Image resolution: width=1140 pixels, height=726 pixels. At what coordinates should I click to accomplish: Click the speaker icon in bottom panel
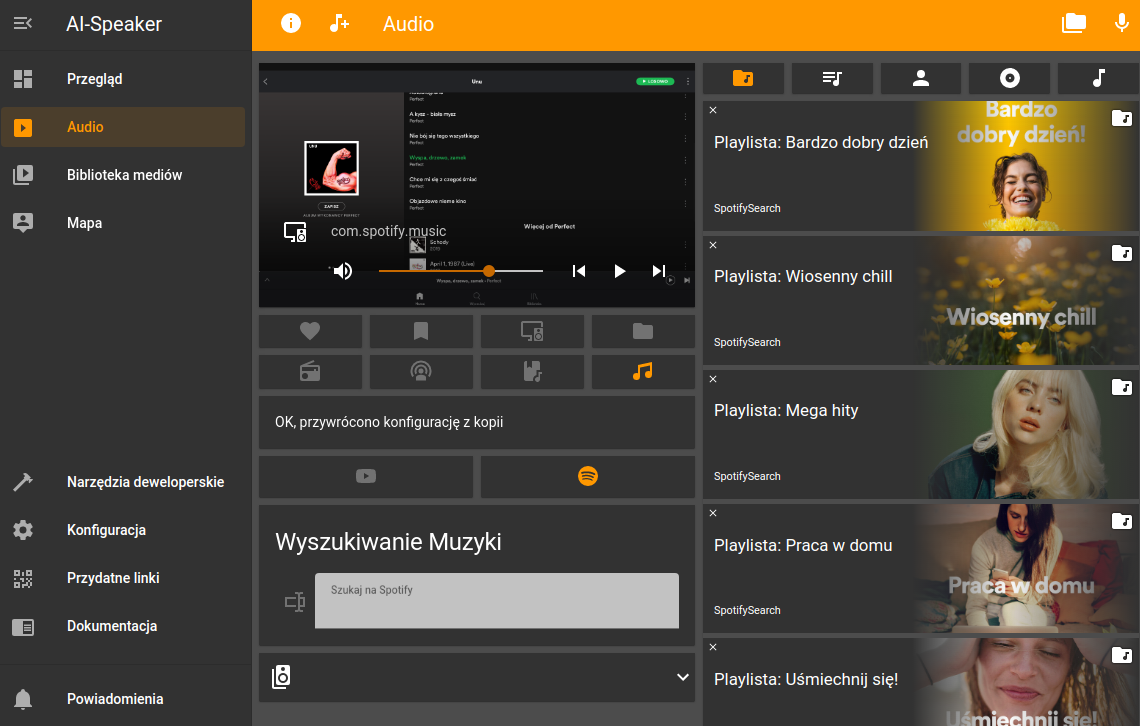[x=281, y=677]
